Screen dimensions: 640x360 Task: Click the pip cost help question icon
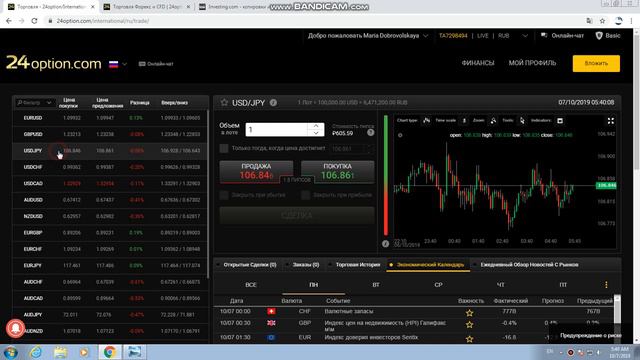coord(370,133)
